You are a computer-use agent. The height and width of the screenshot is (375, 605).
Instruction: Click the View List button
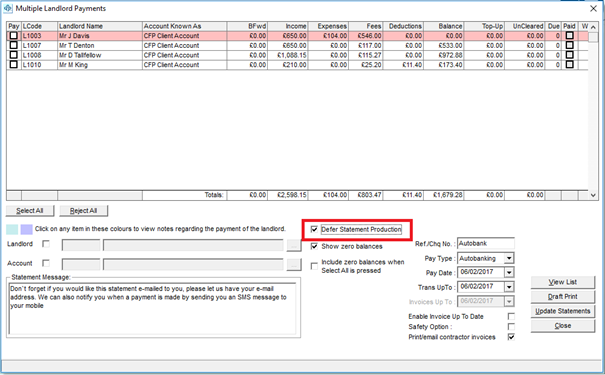[x=563, y=282]
